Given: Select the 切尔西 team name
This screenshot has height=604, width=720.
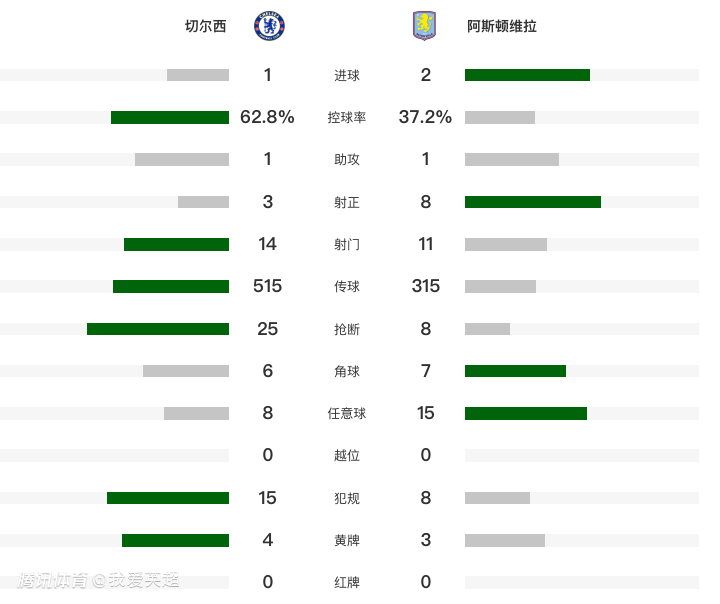Looking at the screenshot, I should pyautogui.click(x=206, y=26).
